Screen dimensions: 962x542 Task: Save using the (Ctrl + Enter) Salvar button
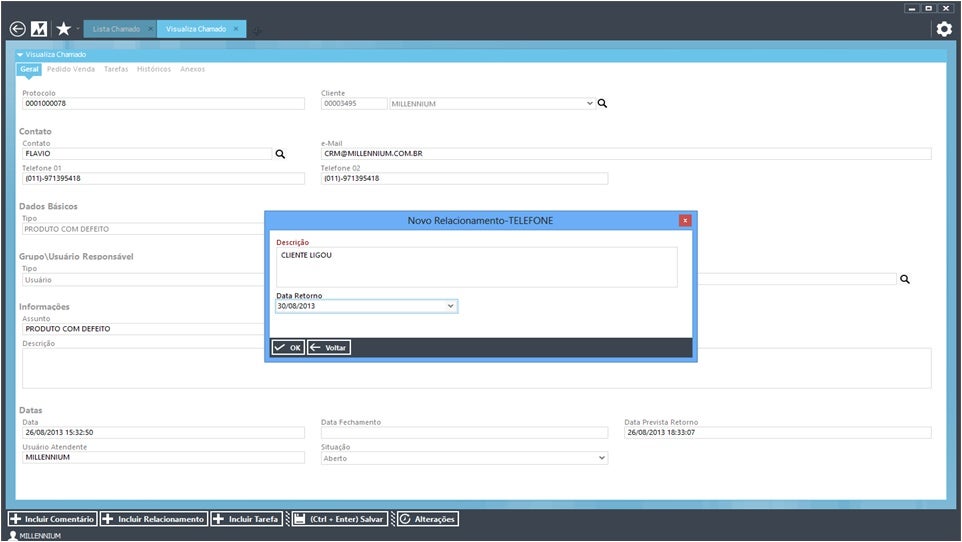[339, 519]
